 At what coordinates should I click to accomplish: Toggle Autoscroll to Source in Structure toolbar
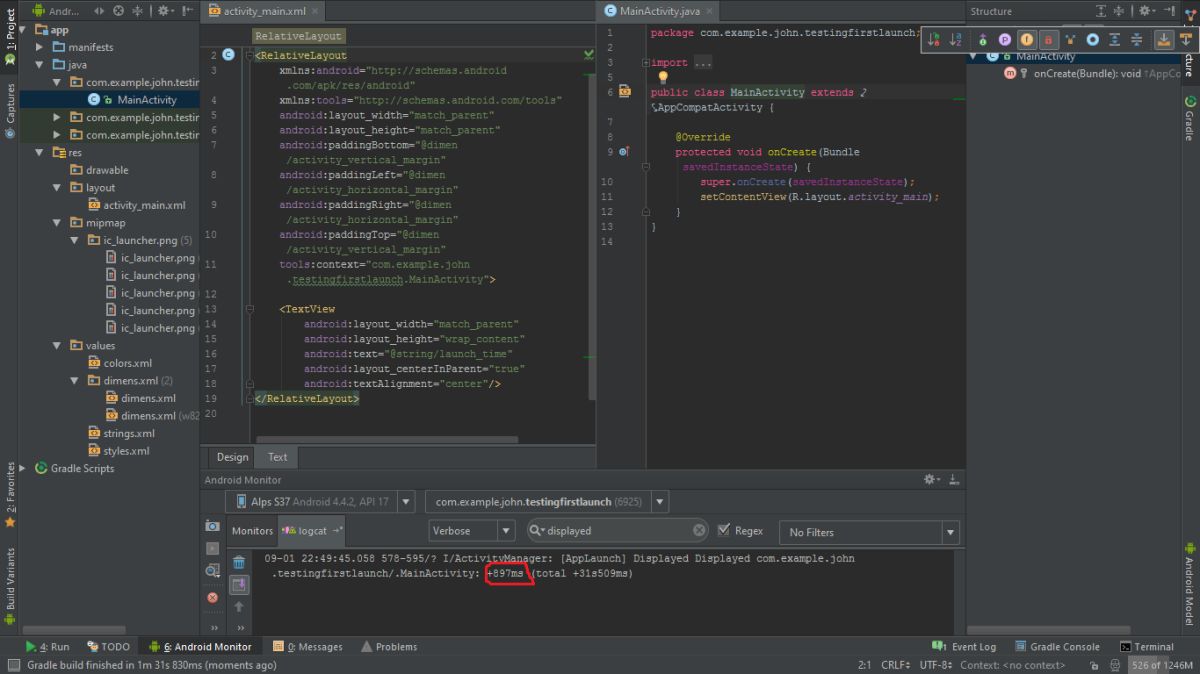tap(1163, 39)
